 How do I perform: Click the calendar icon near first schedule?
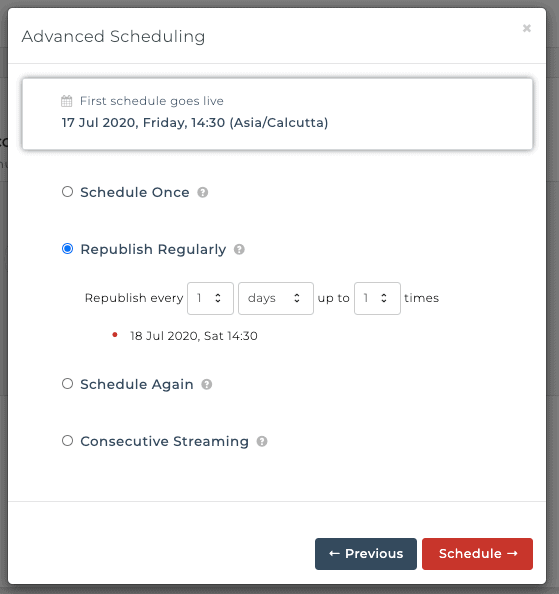point(67,101)
